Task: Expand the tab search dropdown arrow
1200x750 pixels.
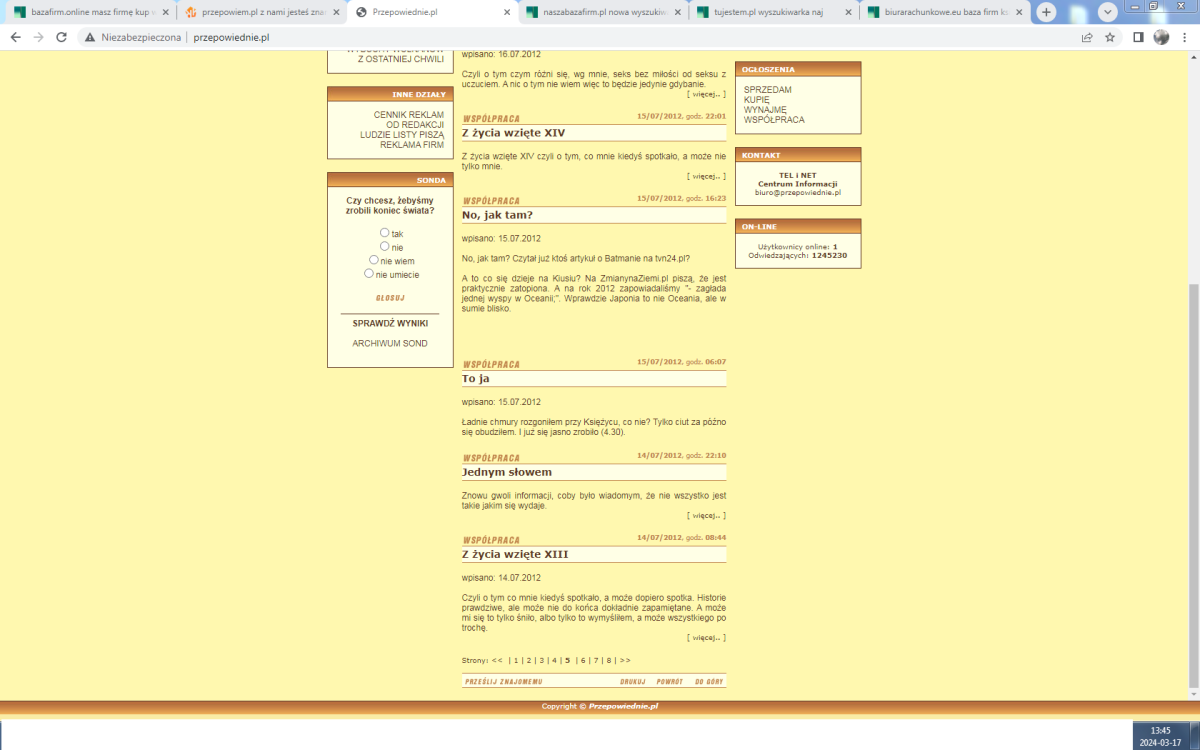Action: (1108, 12)
